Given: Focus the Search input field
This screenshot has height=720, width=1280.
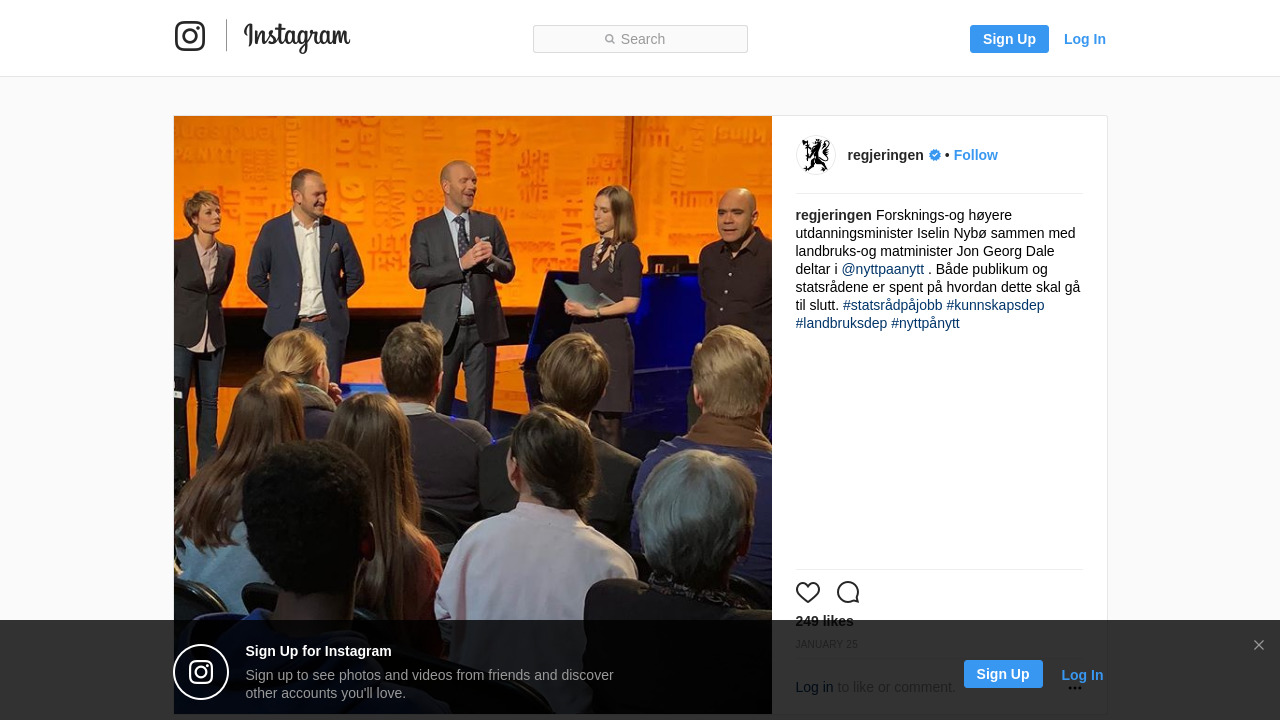Looking at the screenshot, I should (x=640, y=39).
